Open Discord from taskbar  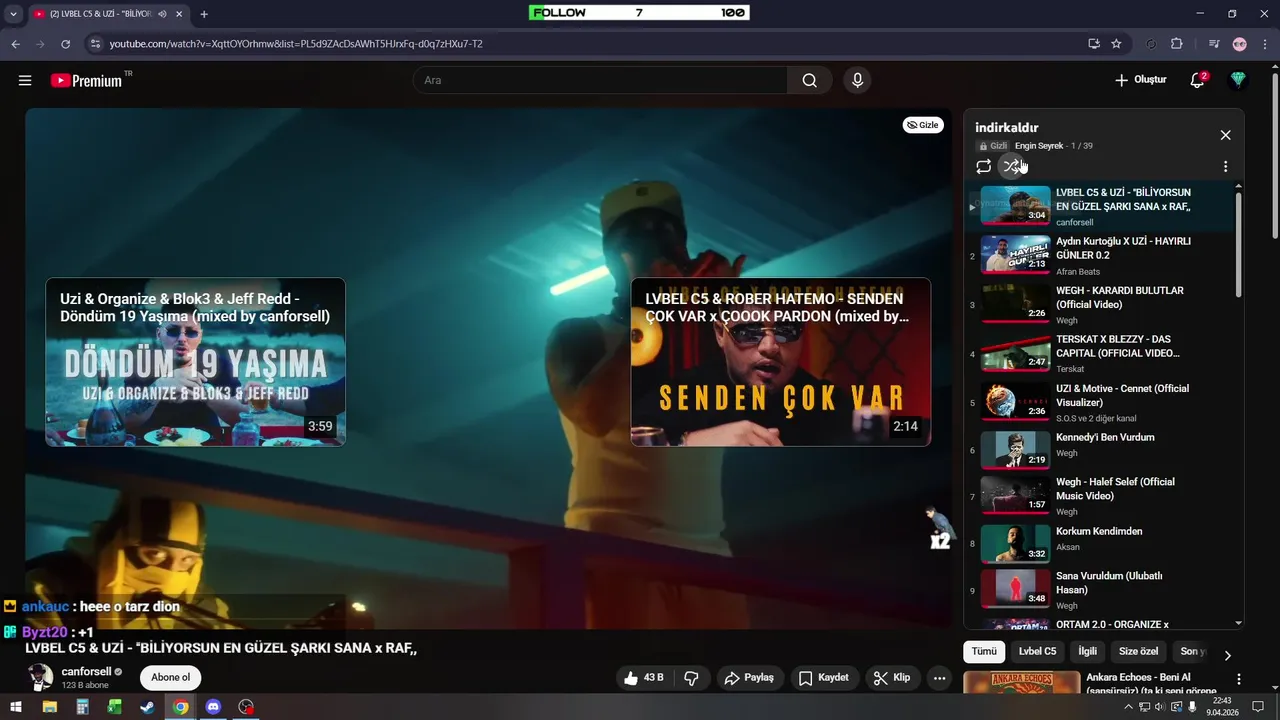[213, 707]
